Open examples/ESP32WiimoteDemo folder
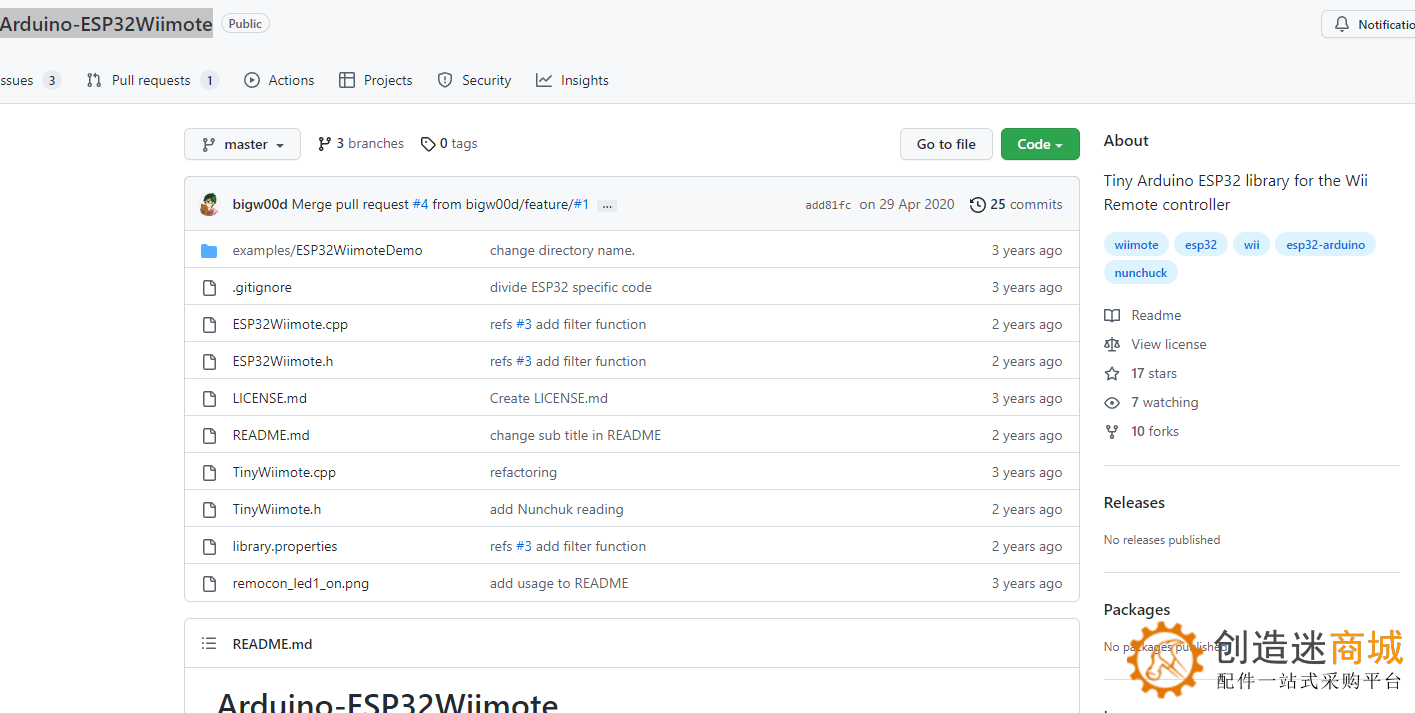Viewport: 1415px width, 713px height. (x=327, y=250)
